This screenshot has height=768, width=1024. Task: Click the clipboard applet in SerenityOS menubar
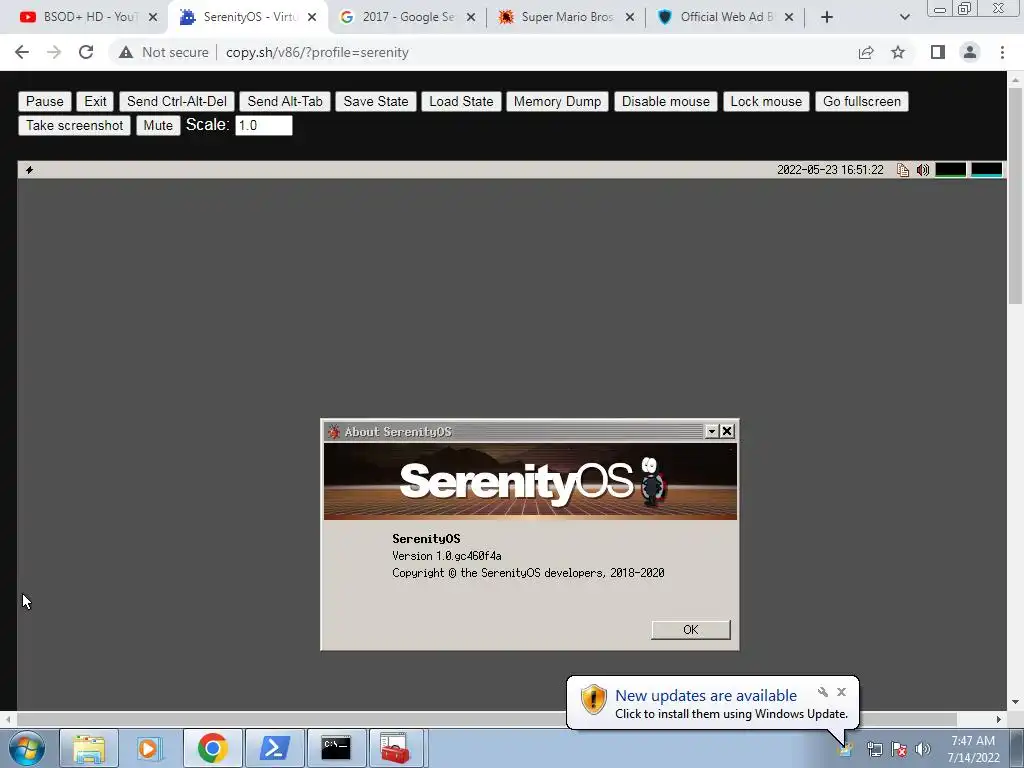tap(903, 170)
